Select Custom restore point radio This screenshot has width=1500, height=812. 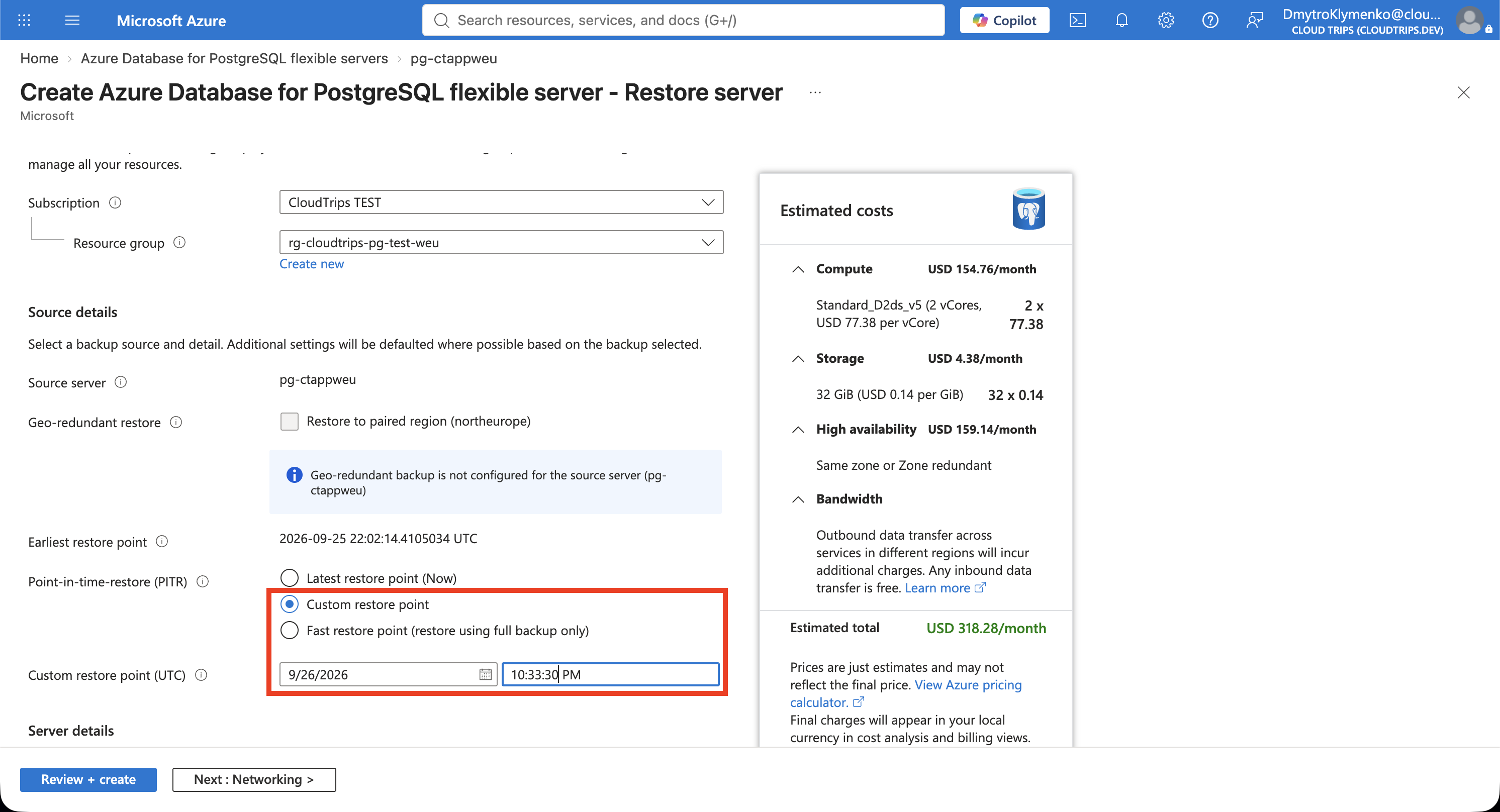click(290, 604)
